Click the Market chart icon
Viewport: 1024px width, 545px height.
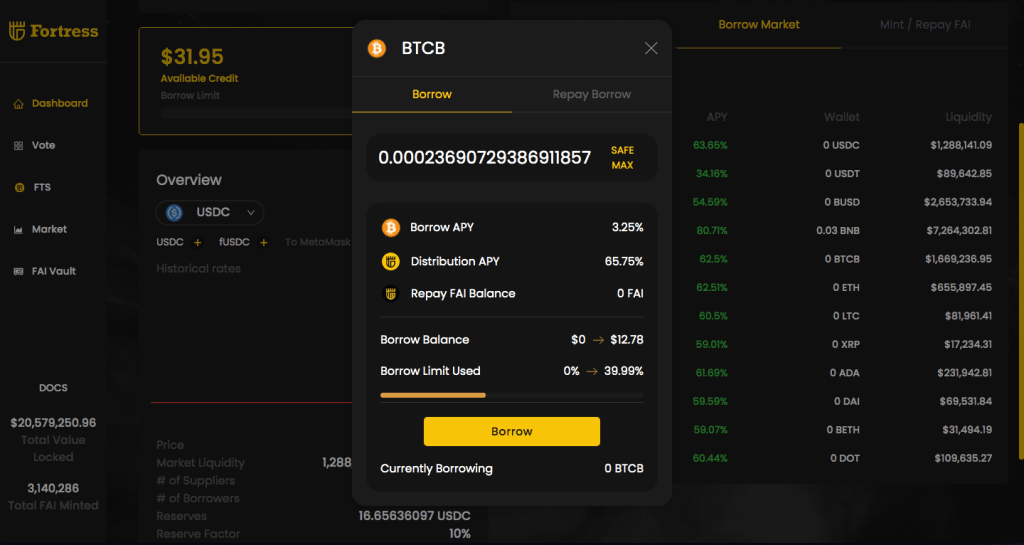click(18, 230)
